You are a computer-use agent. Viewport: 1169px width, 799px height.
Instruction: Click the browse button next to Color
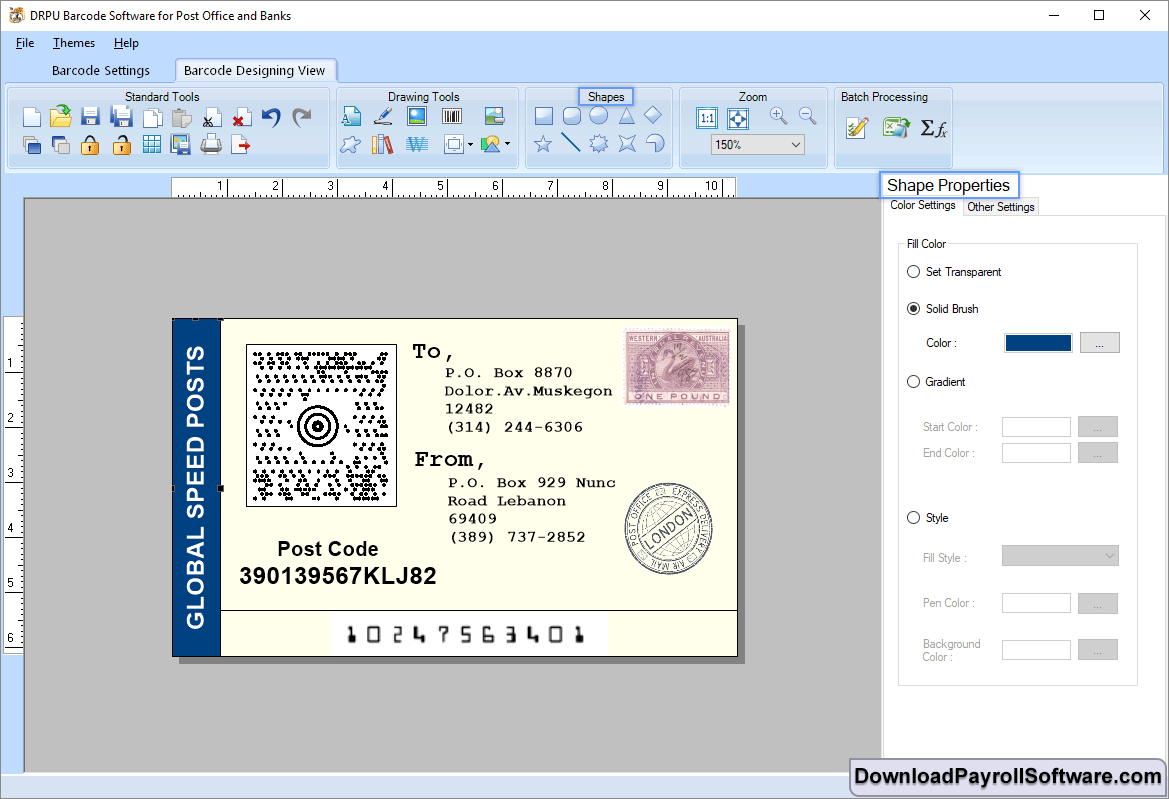pos(1099,343)
